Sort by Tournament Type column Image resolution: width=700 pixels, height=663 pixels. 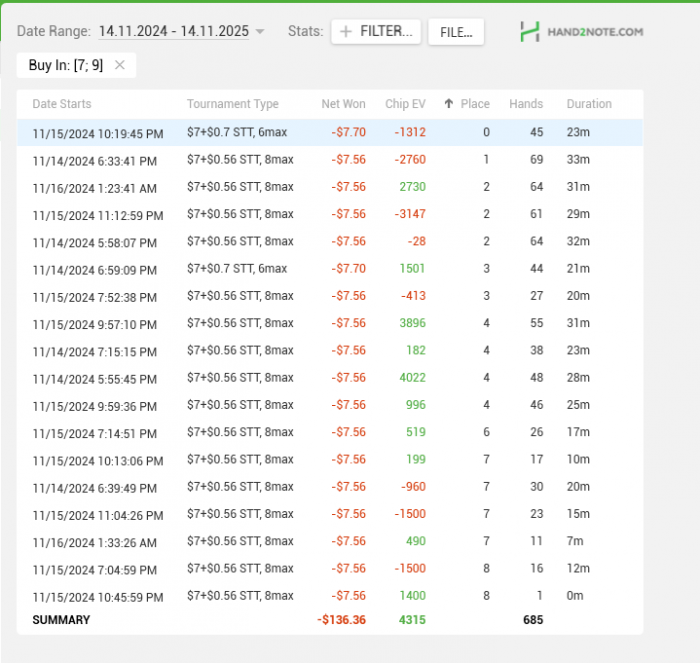point(232,104)
